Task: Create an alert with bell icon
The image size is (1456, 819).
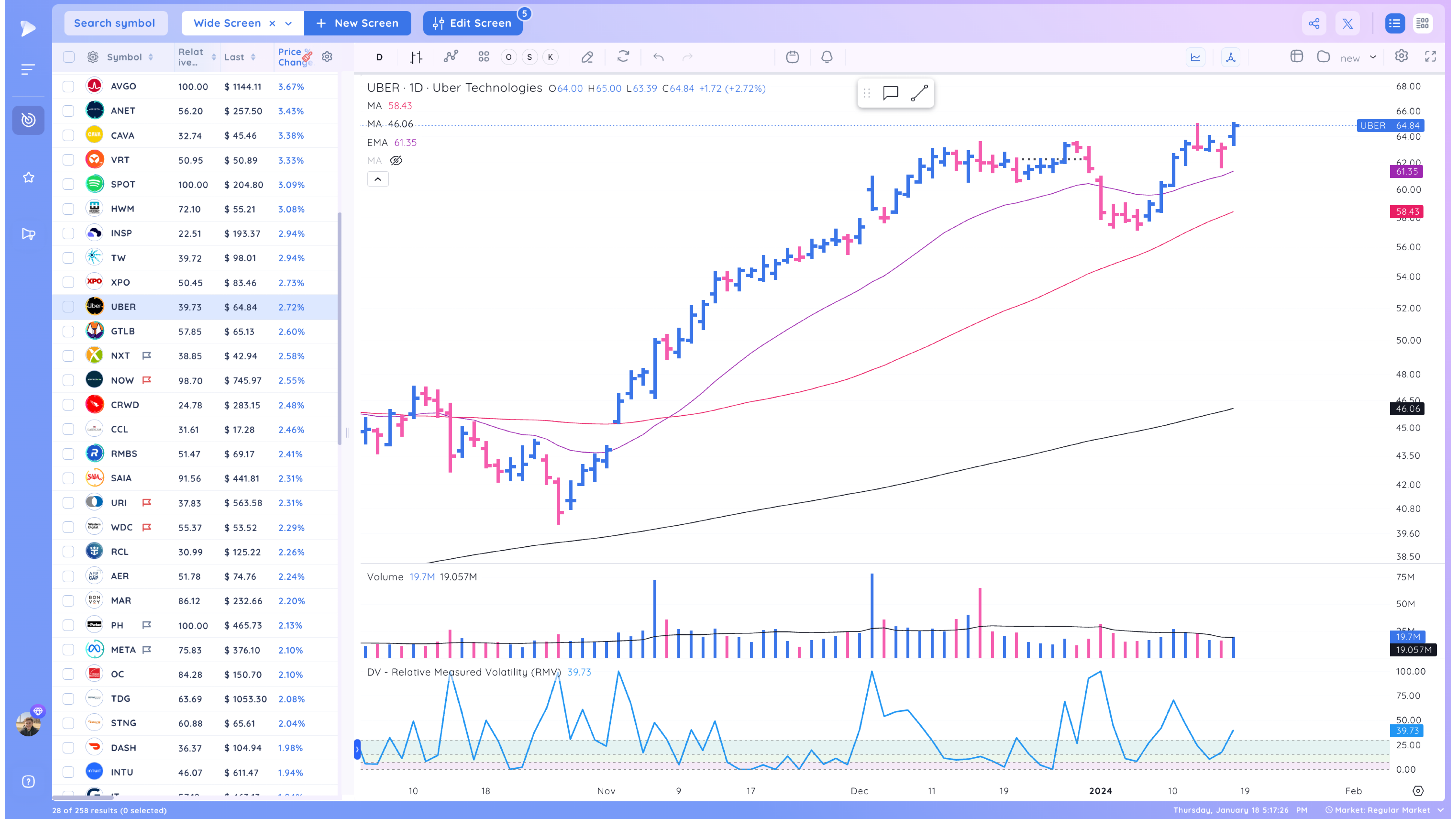Action: 826,57
